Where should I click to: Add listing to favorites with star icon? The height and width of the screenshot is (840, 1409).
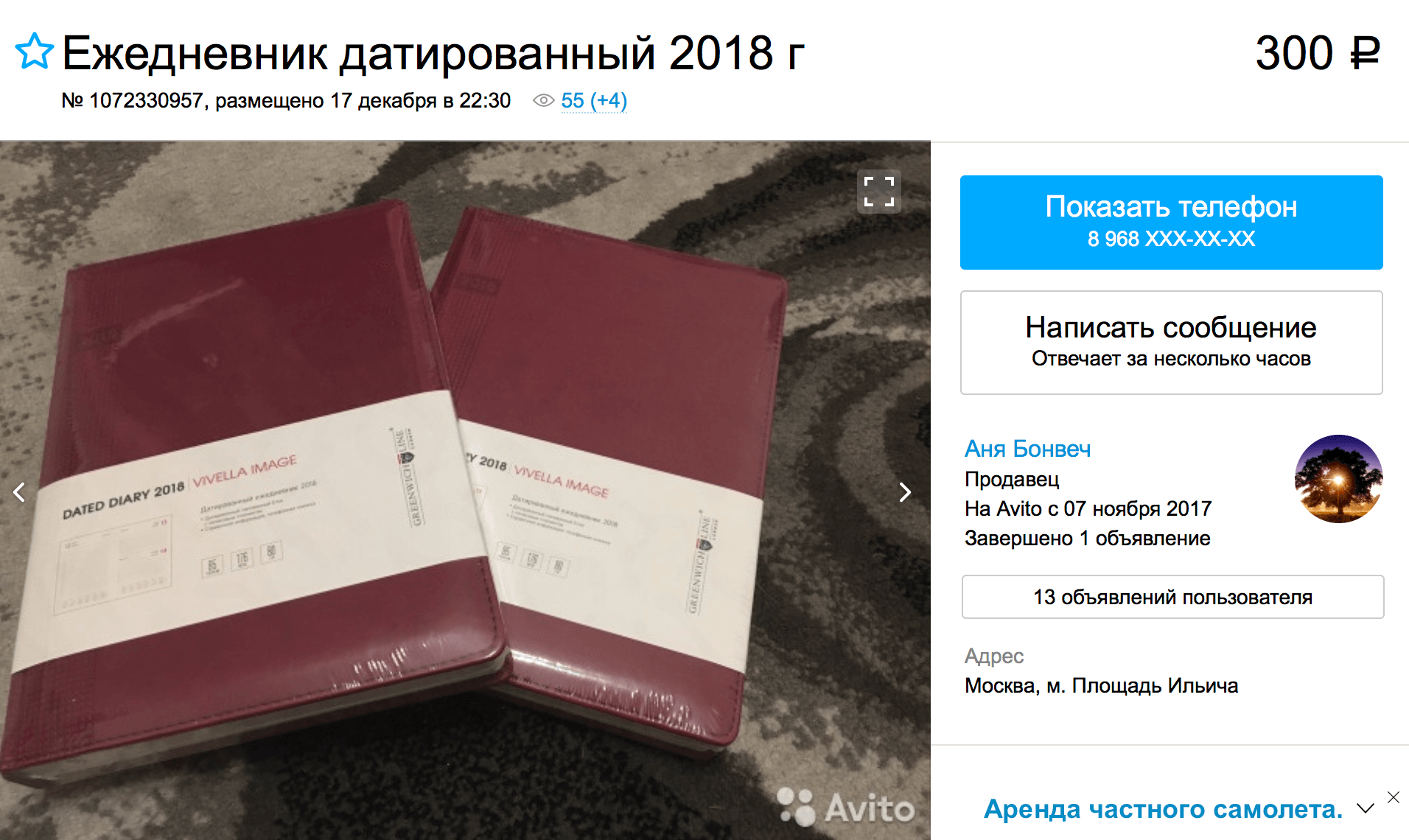[34, 52]
